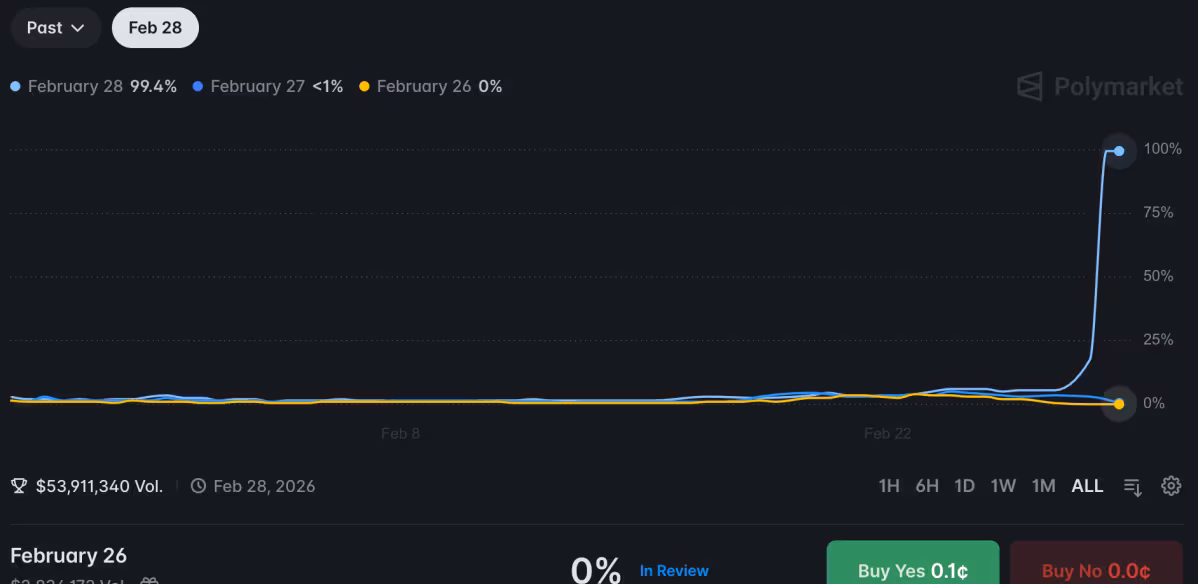This screenshot has width=1198, height=584.
Task: Open the In Review status link
Action: click(x=674, y=570)
